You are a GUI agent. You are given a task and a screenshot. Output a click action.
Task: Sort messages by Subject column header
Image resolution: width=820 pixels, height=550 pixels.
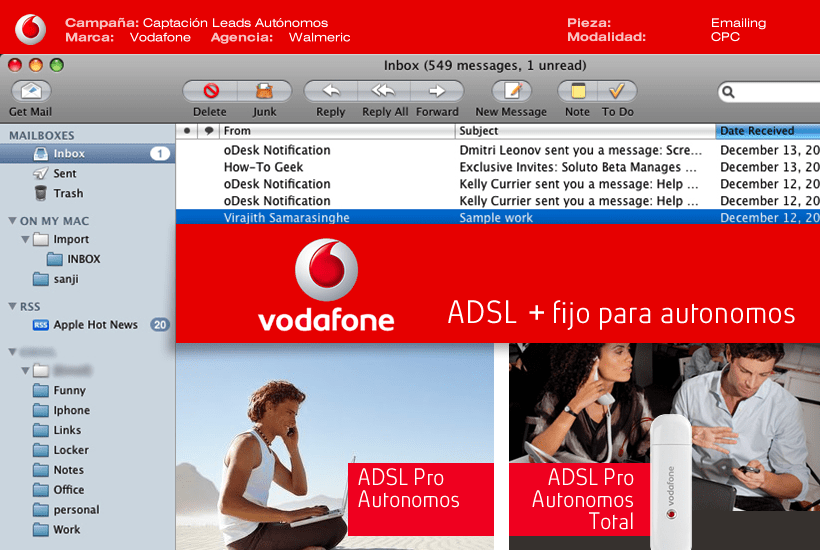tap(585, 131)
